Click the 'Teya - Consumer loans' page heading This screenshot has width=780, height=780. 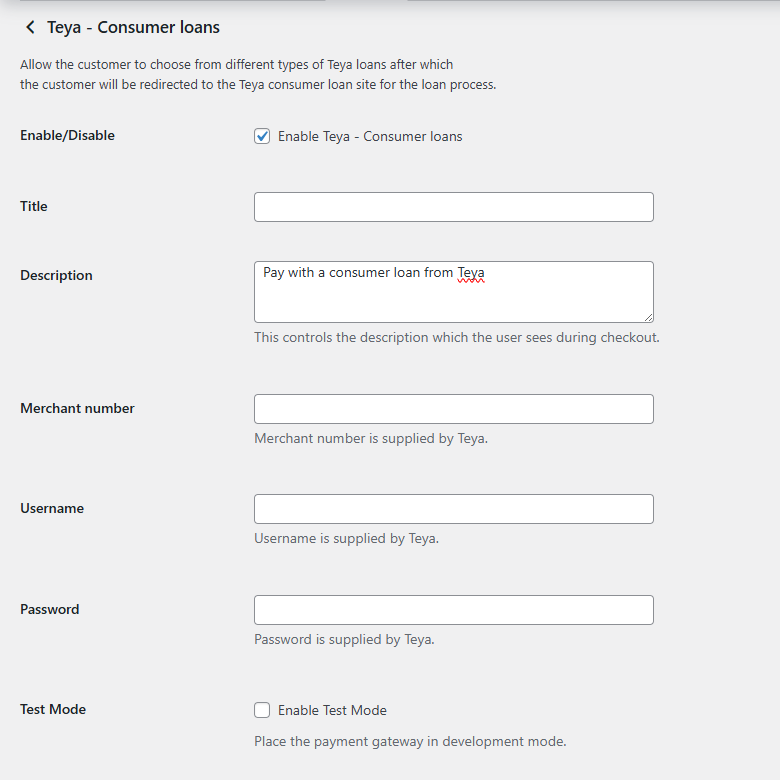133,27
